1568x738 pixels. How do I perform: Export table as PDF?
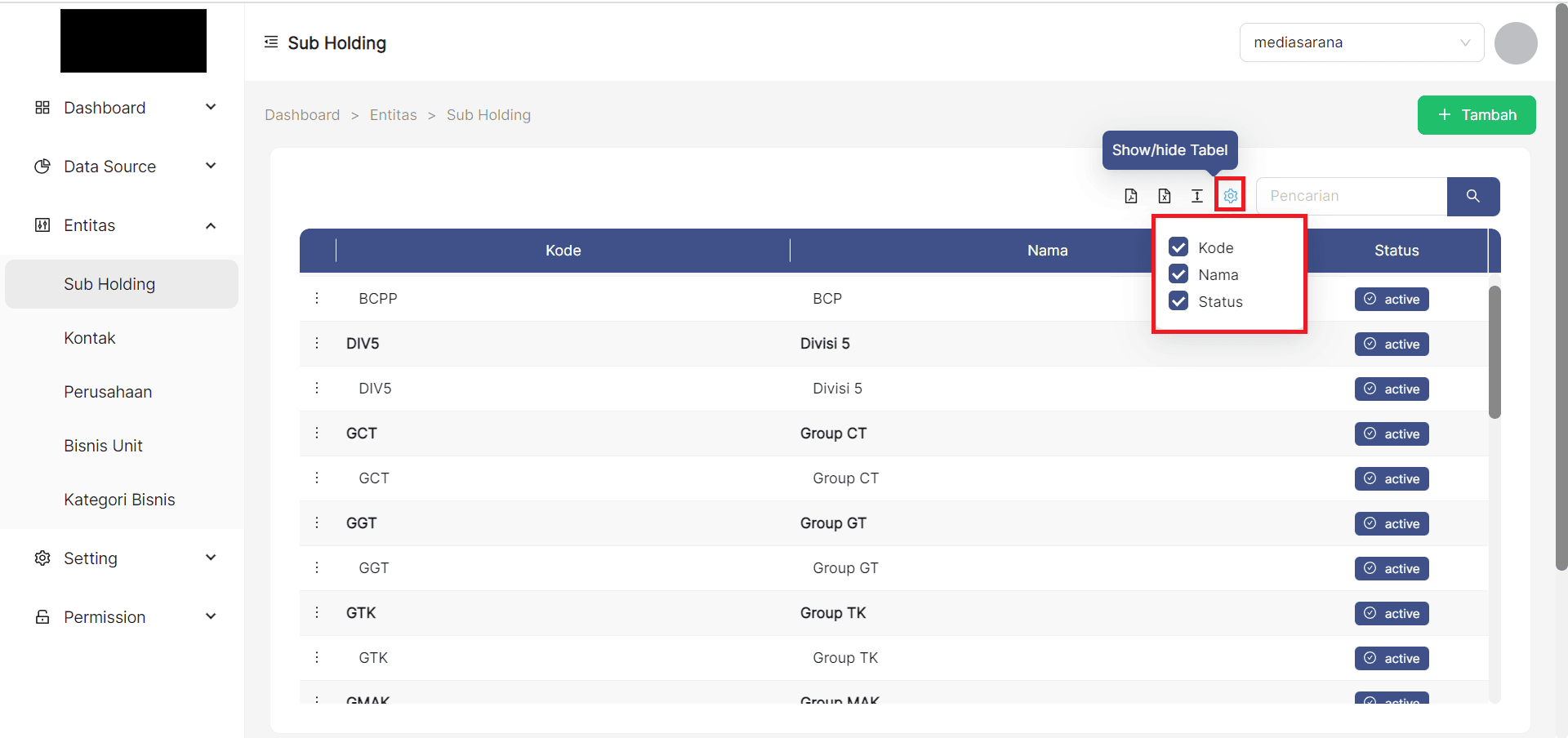coord(1131,196)
